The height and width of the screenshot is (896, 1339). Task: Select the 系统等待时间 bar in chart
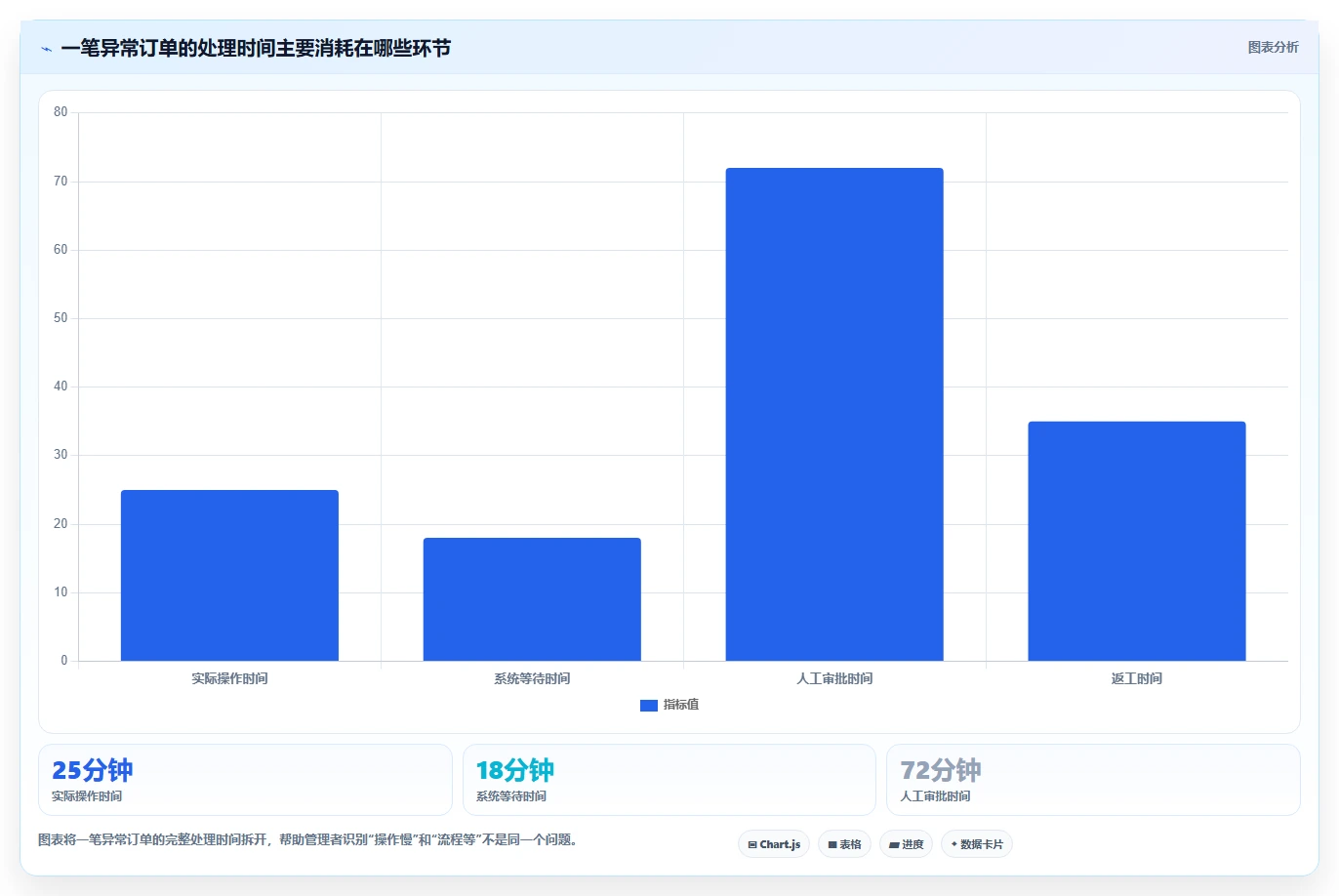[532, 599]
